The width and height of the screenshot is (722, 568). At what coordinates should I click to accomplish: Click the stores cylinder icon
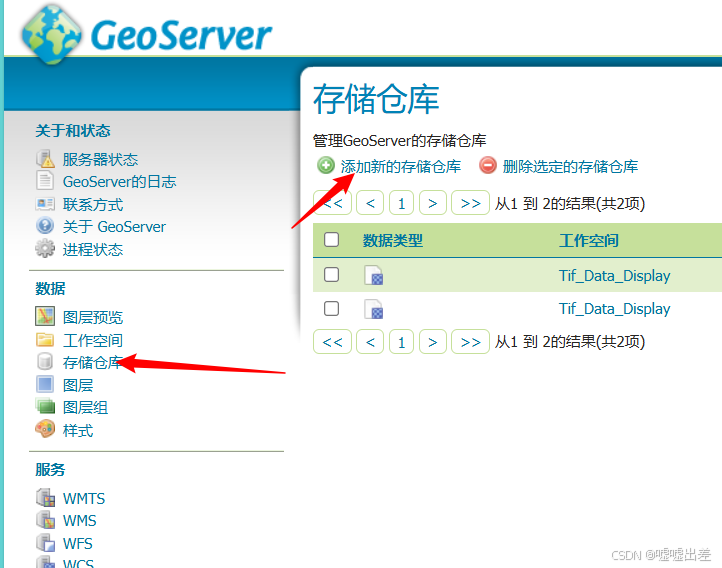pyautogui.click(x=45, y=362)
